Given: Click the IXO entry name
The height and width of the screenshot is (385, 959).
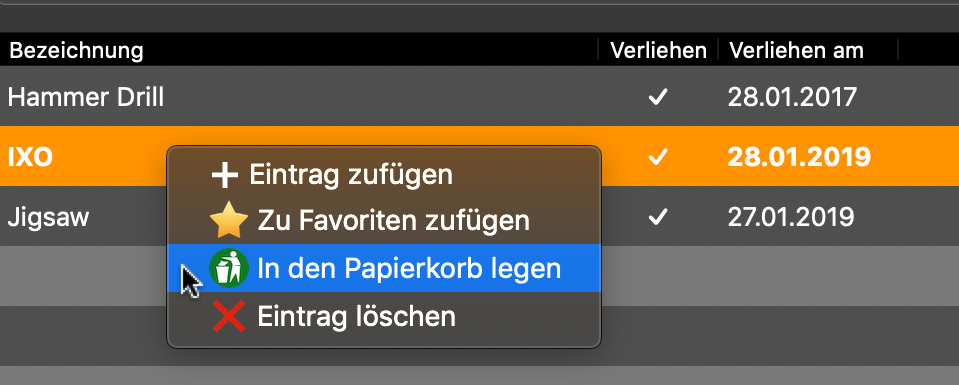Looking at the screenshot, I should (x=30, y=157).
